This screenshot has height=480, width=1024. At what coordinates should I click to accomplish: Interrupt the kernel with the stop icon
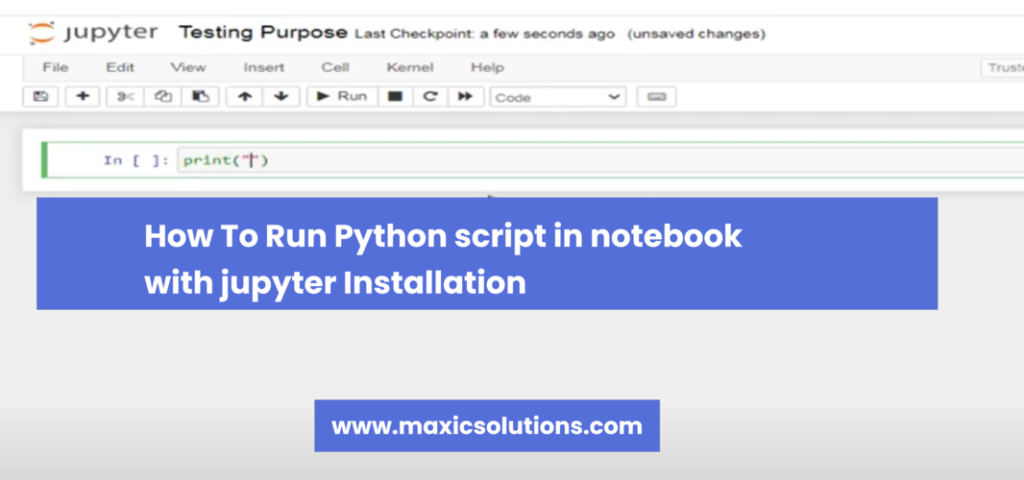[x=394, y=97]
